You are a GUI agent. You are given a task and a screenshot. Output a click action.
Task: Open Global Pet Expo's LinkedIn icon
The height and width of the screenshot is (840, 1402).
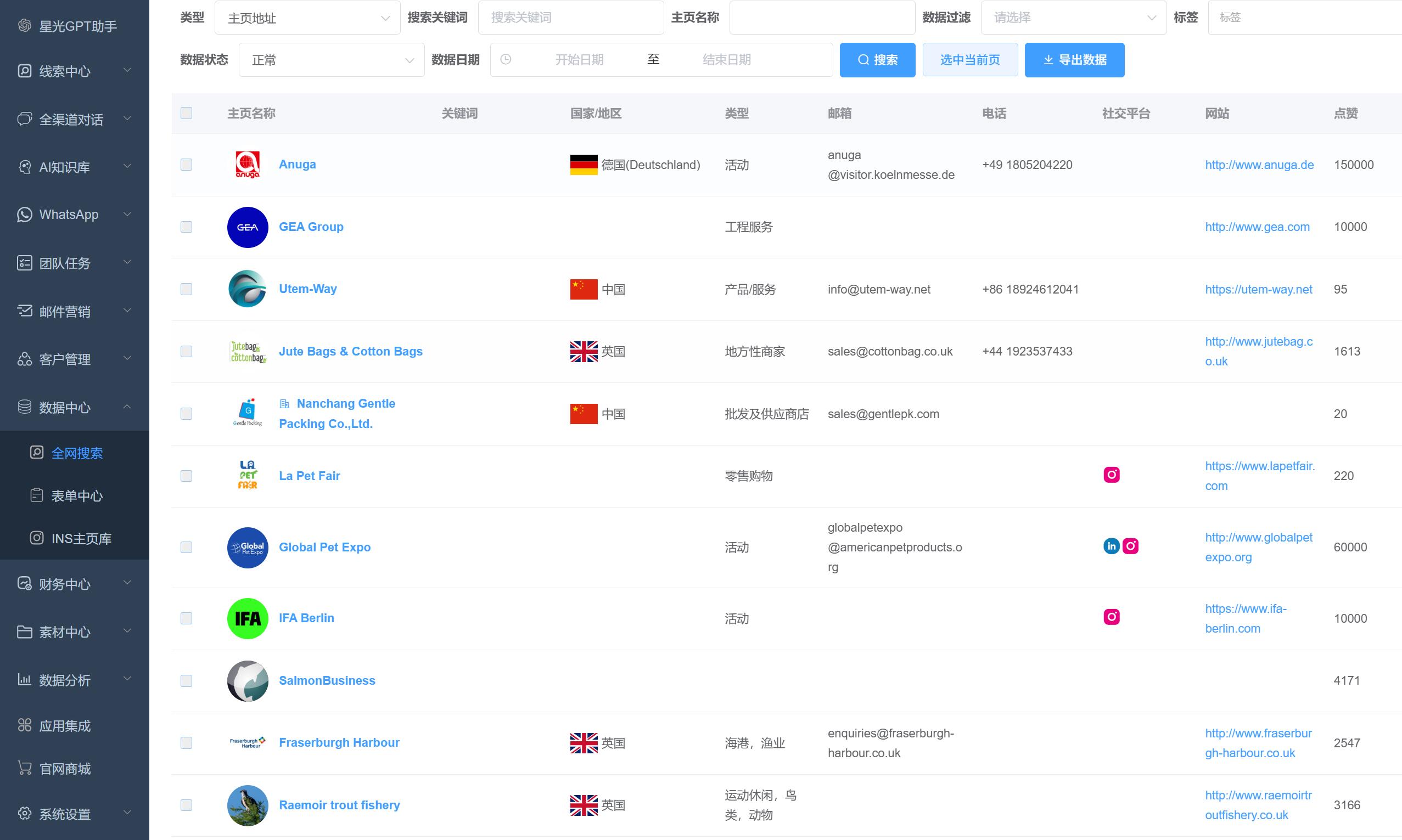[x=1112, y=546]
